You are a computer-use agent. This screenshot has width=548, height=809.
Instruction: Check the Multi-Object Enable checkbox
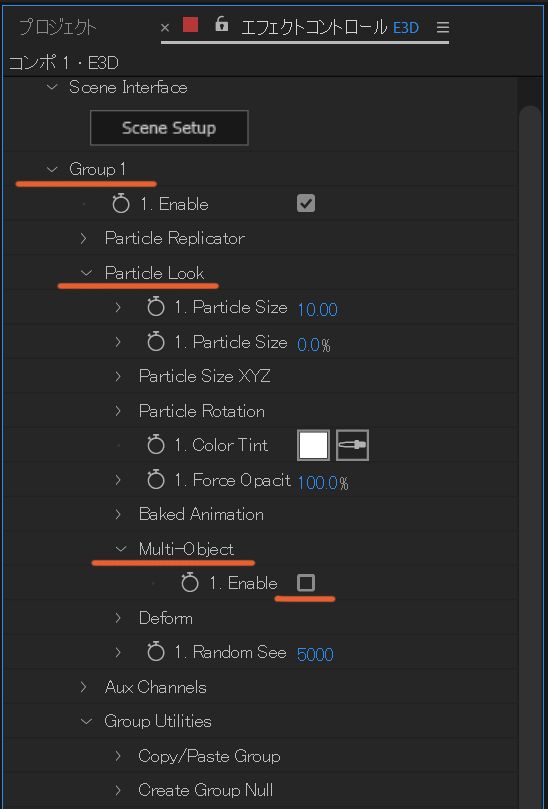(306, 583)
